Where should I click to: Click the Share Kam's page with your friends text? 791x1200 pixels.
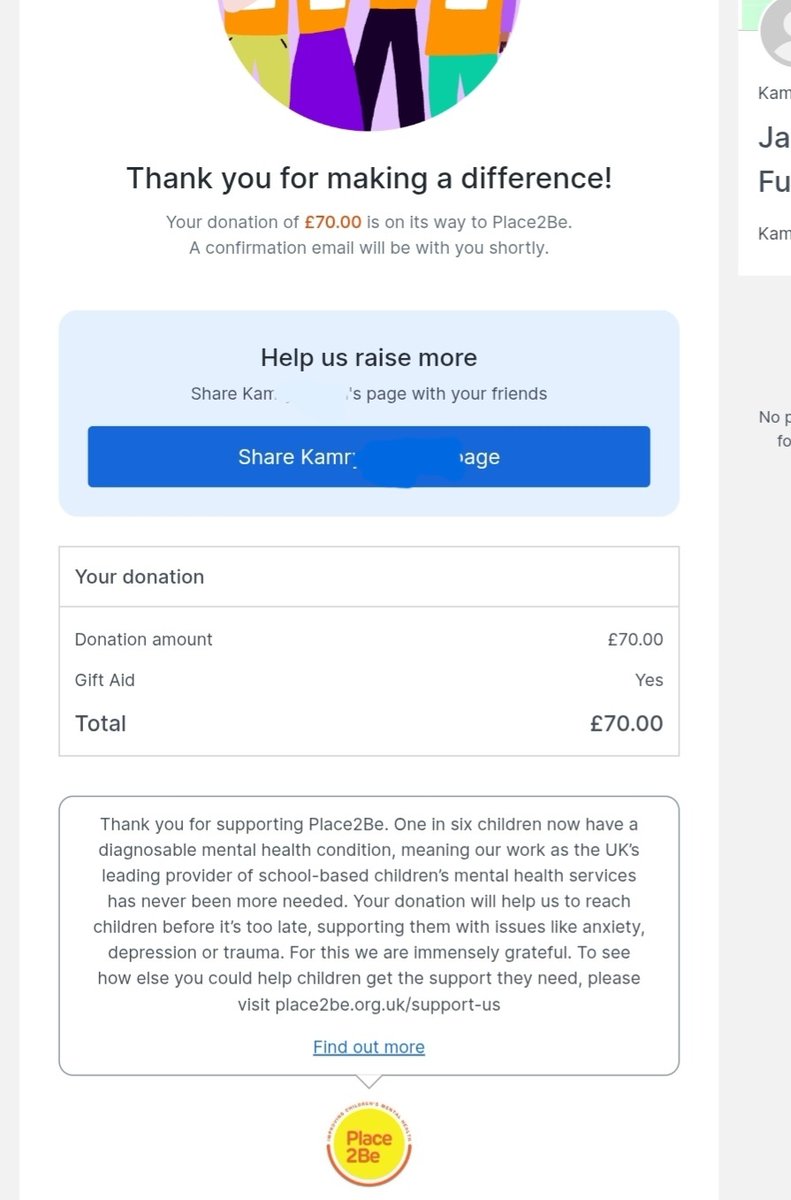point(369,394)
